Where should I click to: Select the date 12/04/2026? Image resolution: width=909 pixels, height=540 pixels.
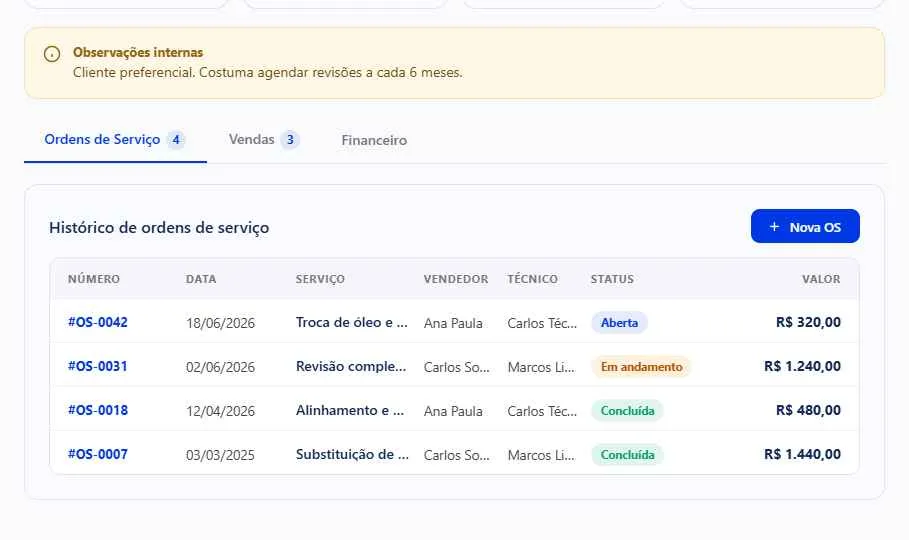pyautogui.click(x=220, y=411)
